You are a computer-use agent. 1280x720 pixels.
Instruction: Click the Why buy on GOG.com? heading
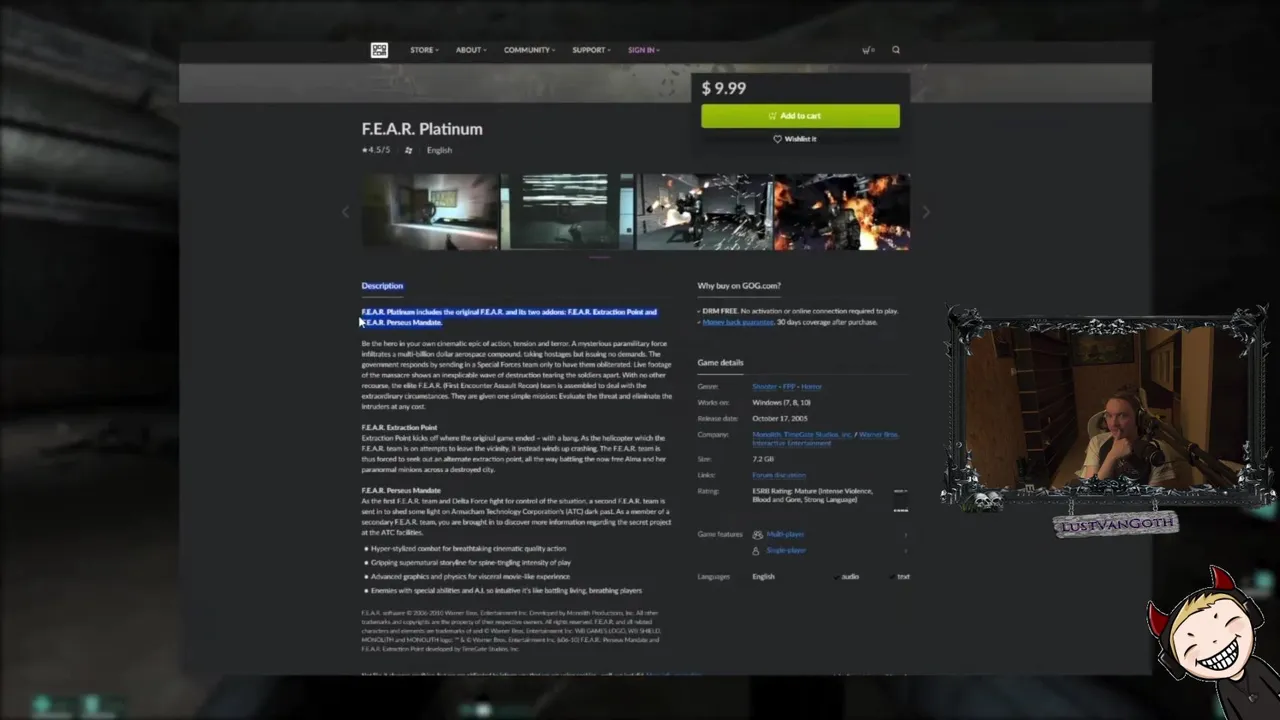click(739, 286)
